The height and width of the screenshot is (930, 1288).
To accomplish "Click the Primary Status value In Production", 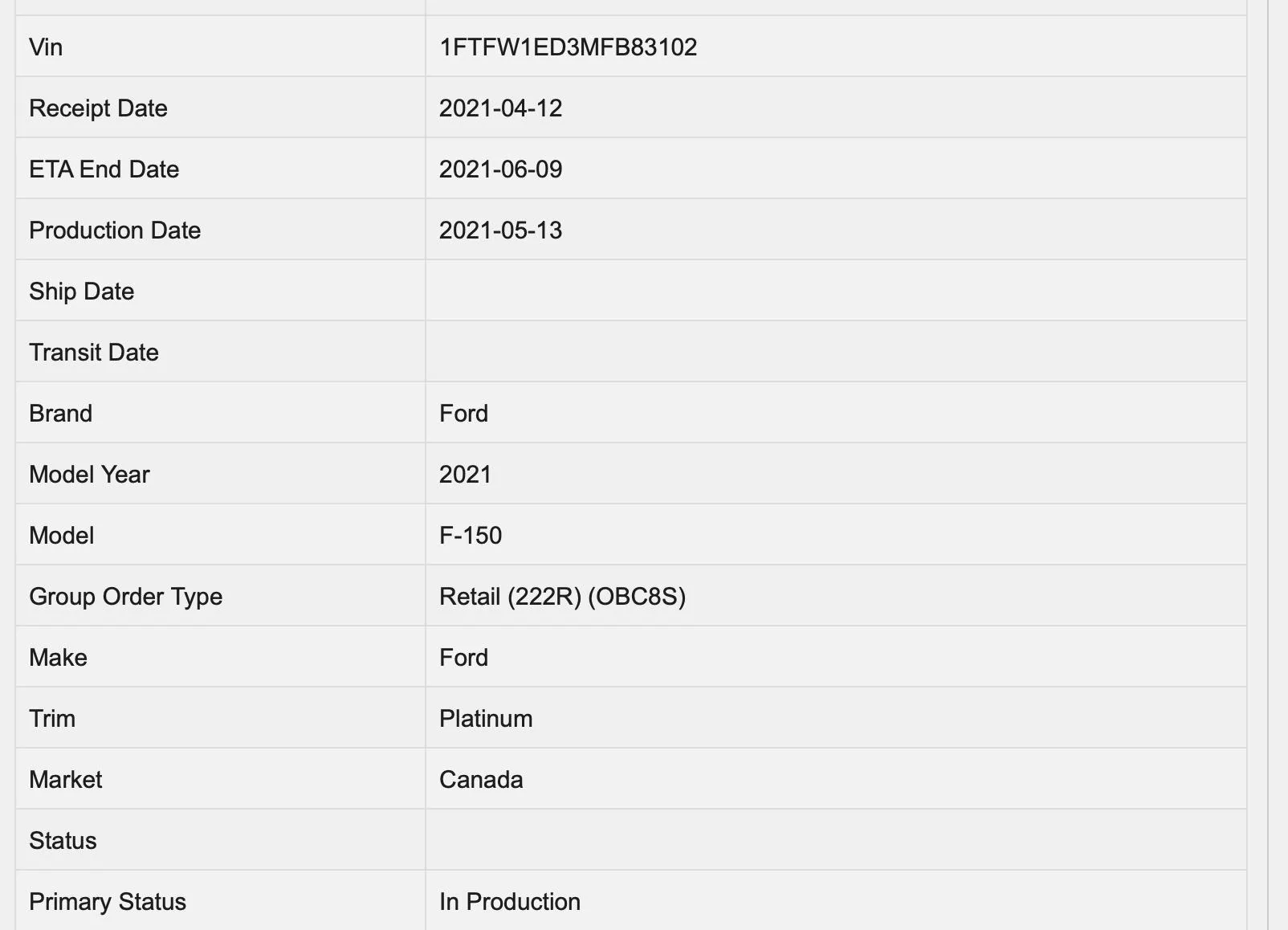I will click(510, 902).
